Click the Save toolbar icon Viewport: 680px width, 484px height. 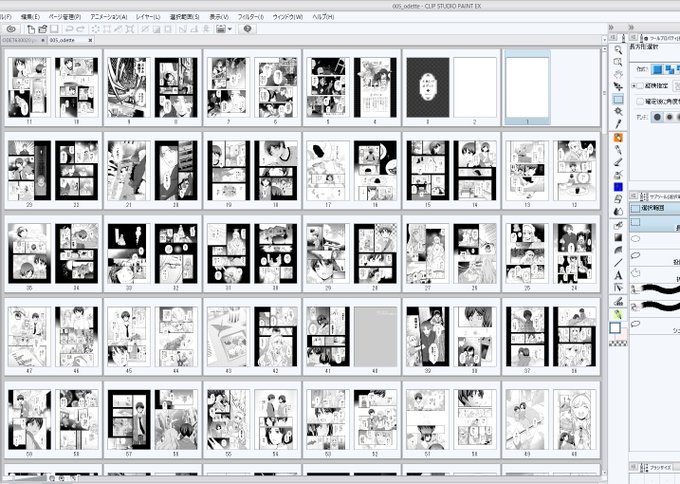[54, 29]
